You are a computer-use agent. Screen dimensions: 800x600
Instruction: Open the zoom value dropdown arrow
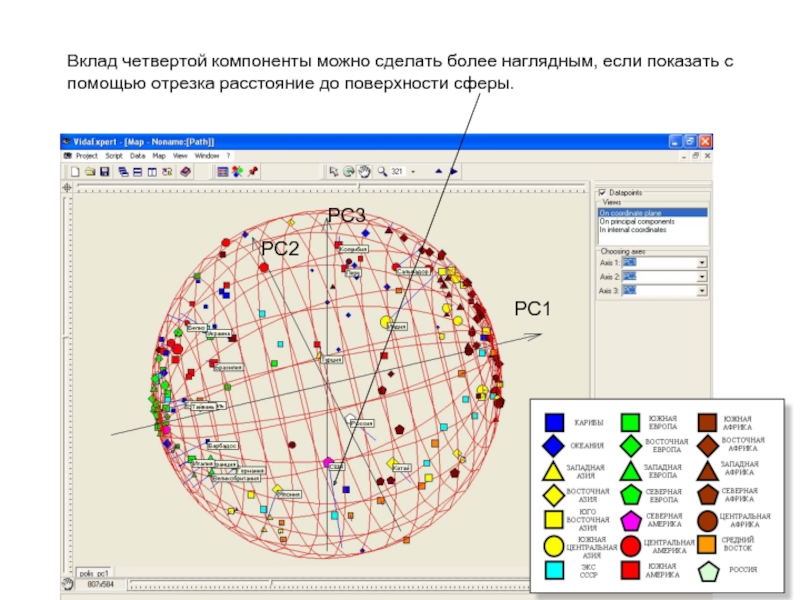(x=413, y=171)
